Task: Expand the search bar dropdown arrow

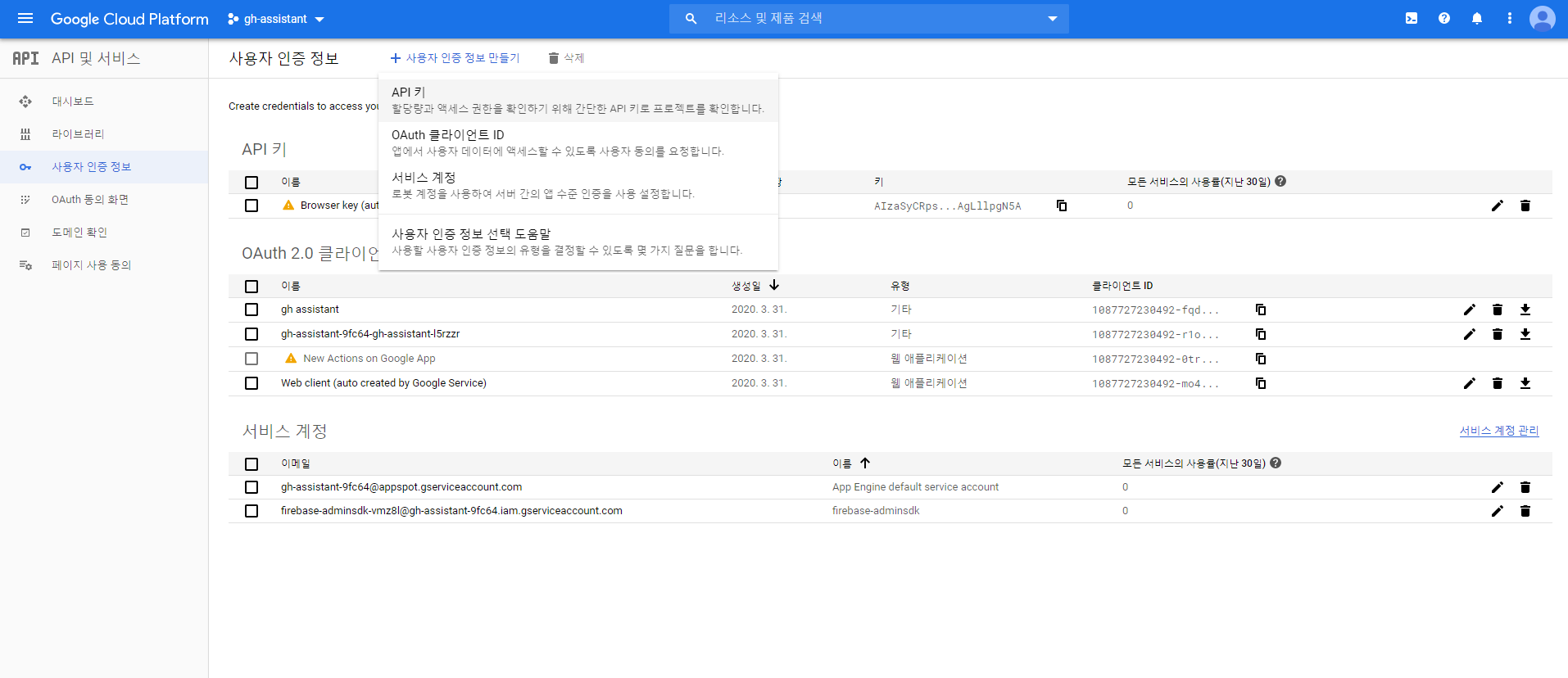Action: (x=1053, y=18)
